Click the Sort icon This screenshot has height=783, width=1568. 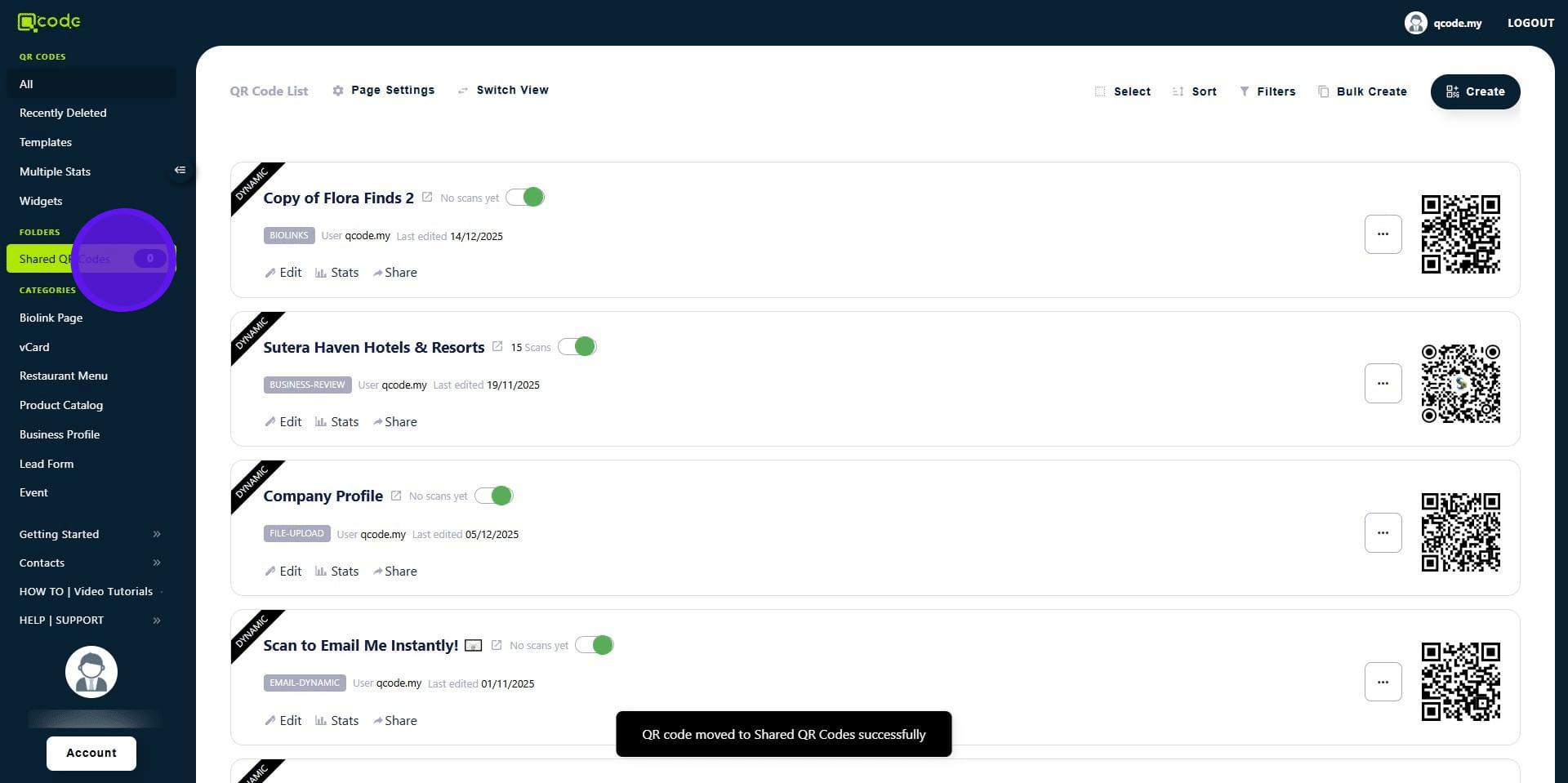tap(1178, 91)
